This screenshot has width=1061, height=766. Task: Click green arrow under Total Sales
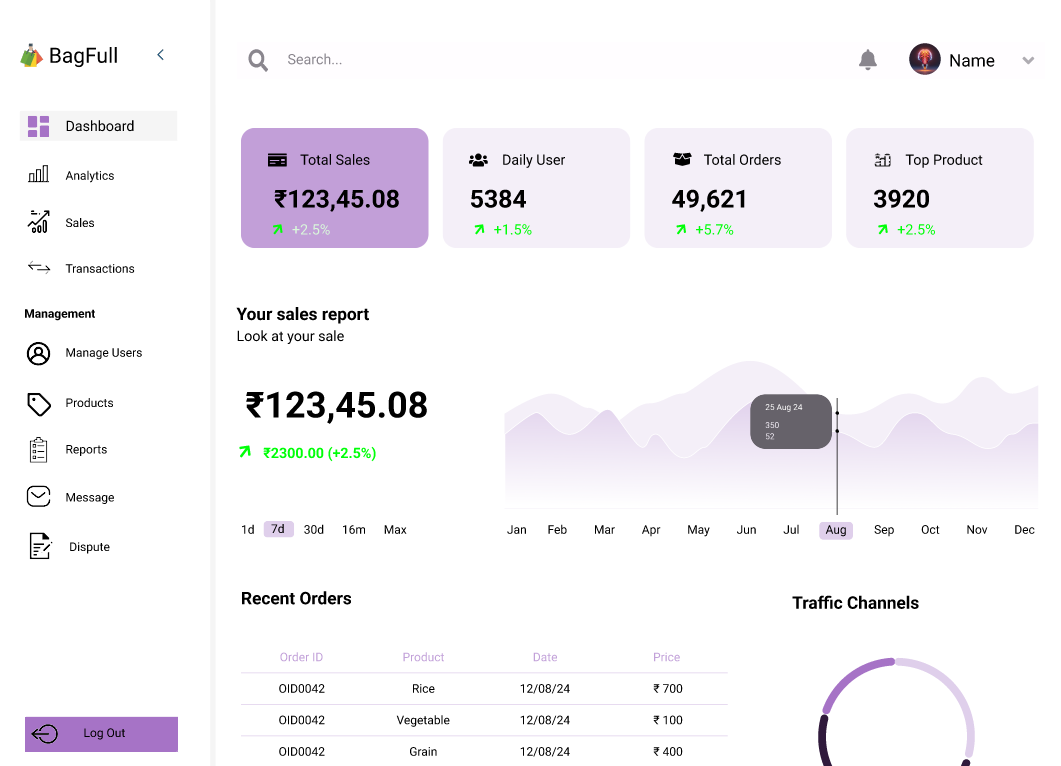coord(277,230)
